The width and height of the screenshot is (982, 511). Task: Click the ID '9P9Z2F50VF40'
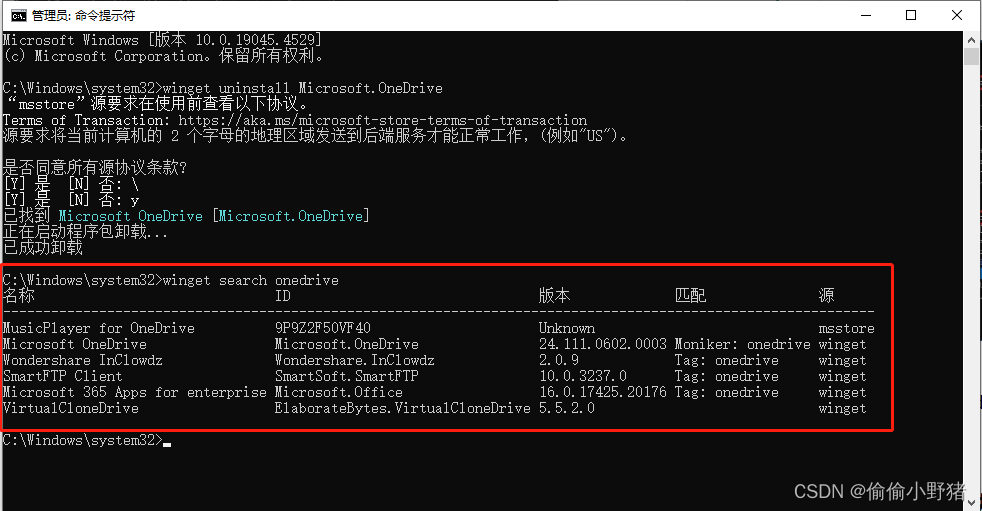323,328
